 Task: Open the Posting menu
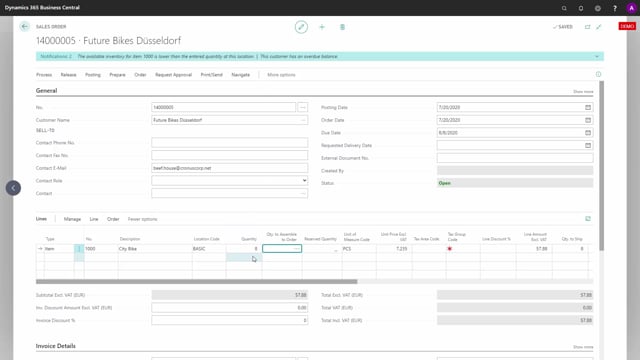pyautogui.click(x=93, y=75)
